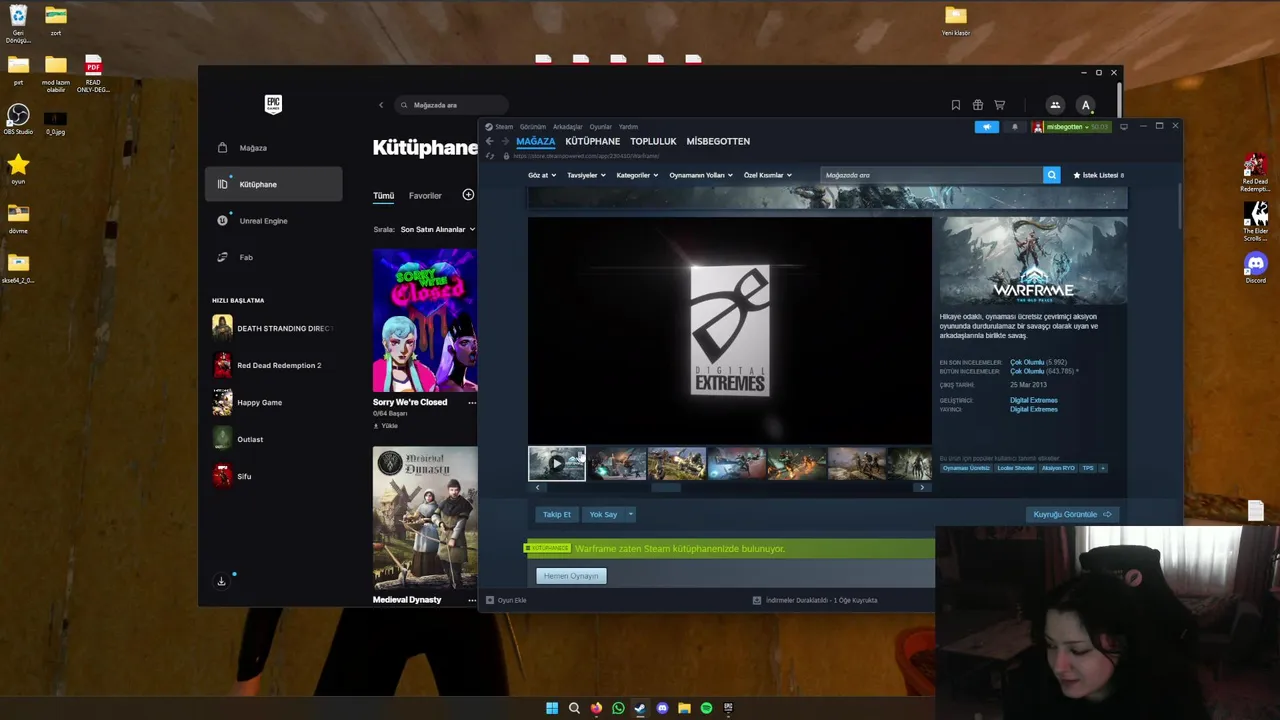Open Spotify from the taskbar

706,708
